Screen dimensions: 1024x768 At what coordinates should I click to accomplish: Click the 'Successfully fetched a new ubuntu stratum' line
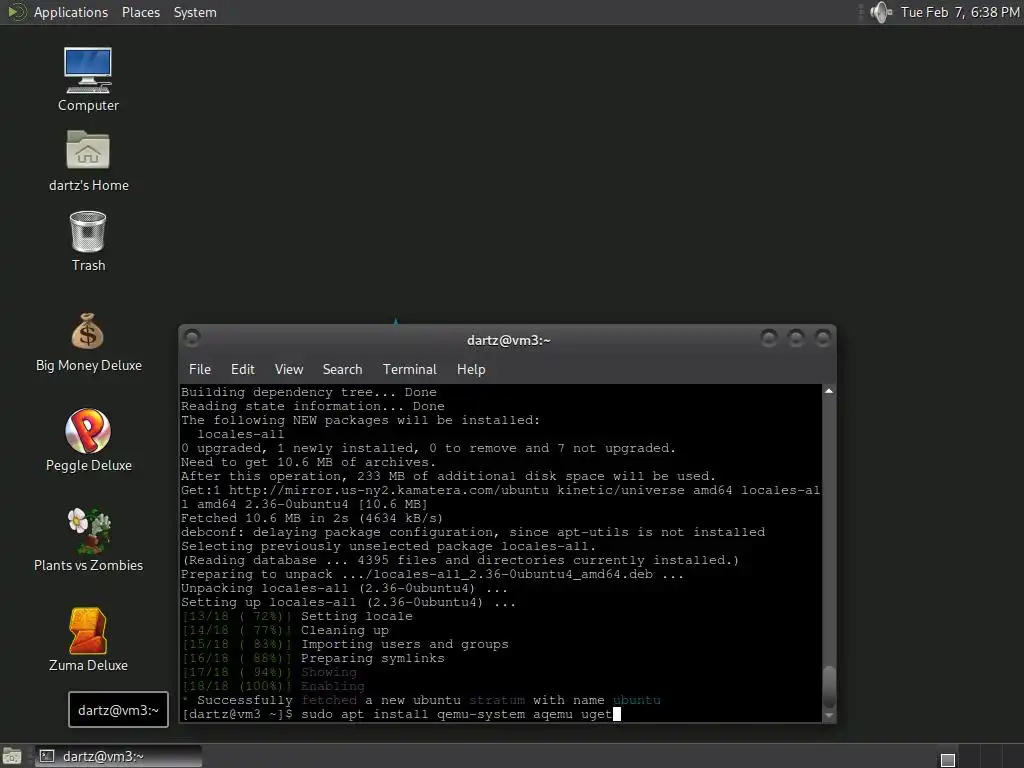(421, 700)
